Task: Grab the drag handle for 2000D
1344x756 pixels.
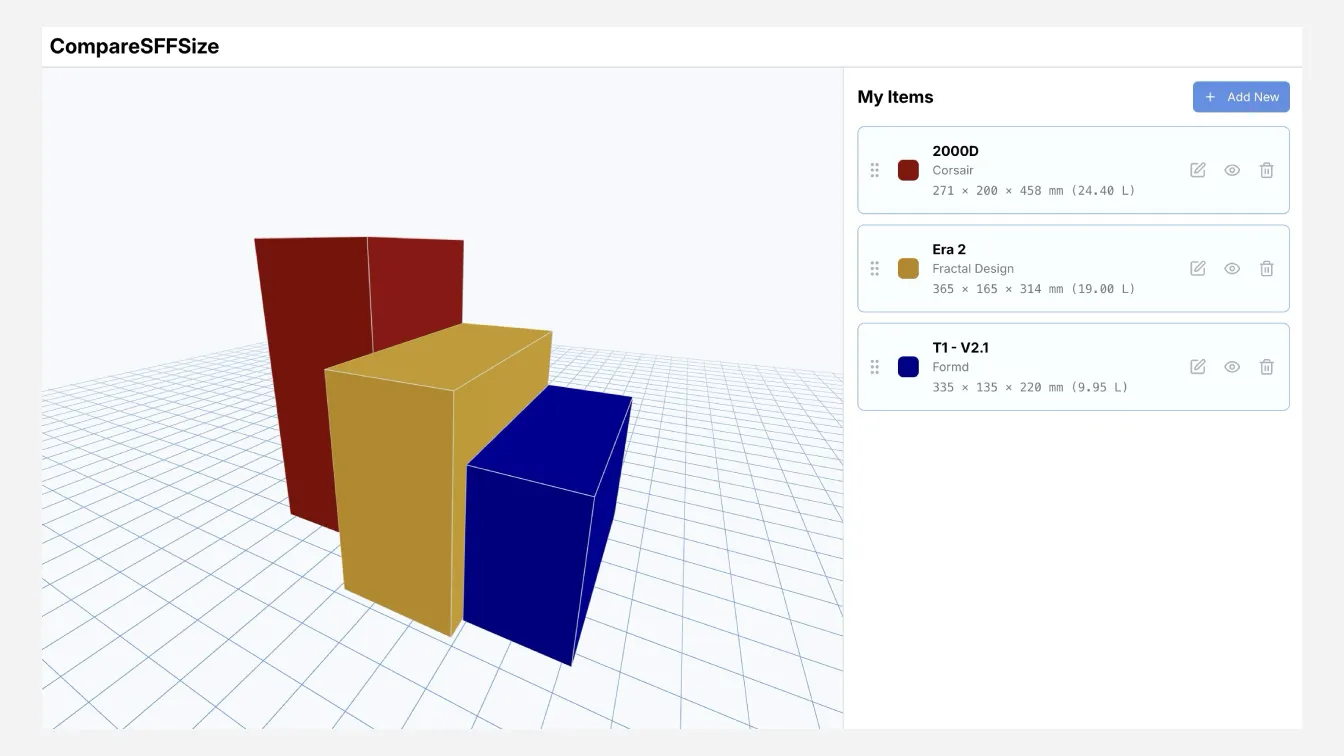Action: coord(875,170)
